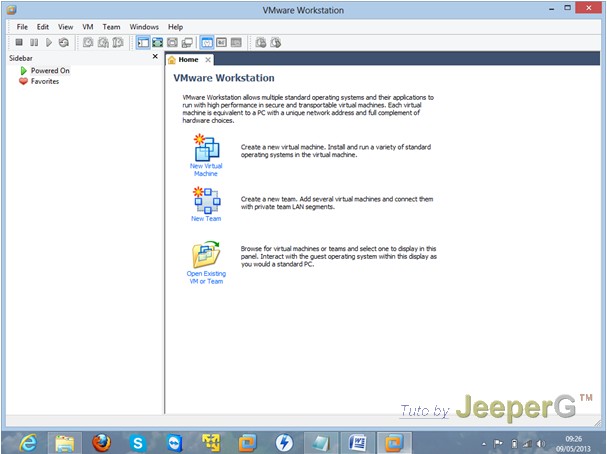Image resolution: width=607 pixels, height=454 pixels.
Task: Open the View menu
Action: [65, 27]
